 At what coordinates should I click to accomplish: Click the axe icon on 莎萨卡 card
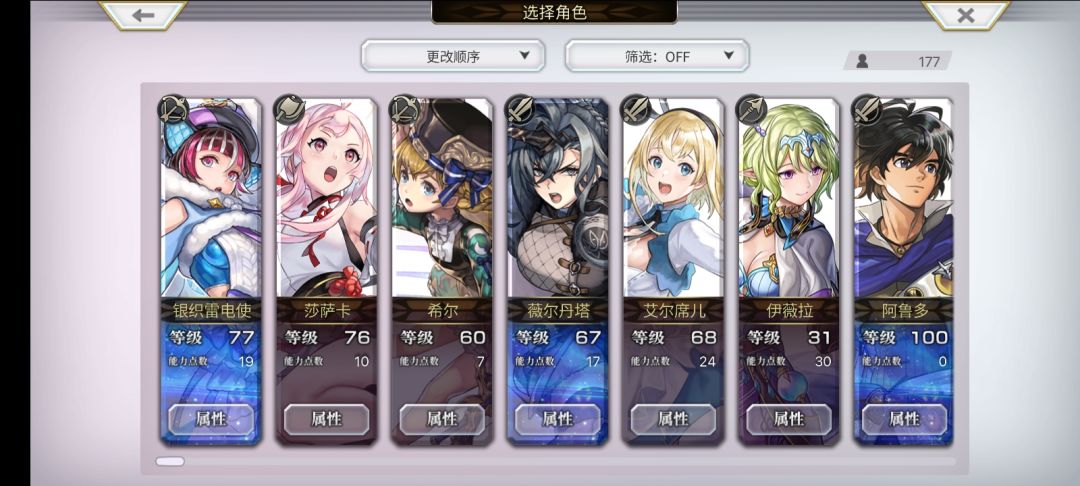click(288, 109)
